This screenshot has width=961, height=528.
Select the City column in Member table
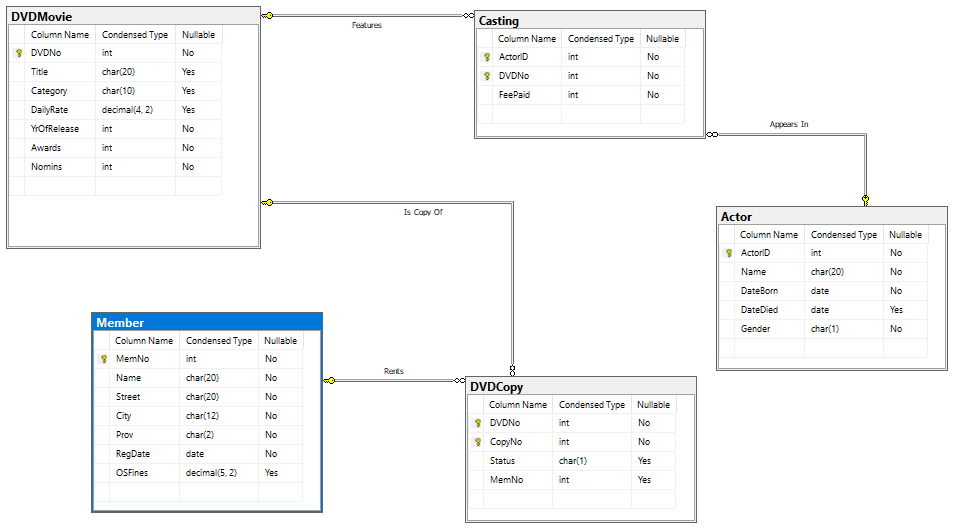199,416
